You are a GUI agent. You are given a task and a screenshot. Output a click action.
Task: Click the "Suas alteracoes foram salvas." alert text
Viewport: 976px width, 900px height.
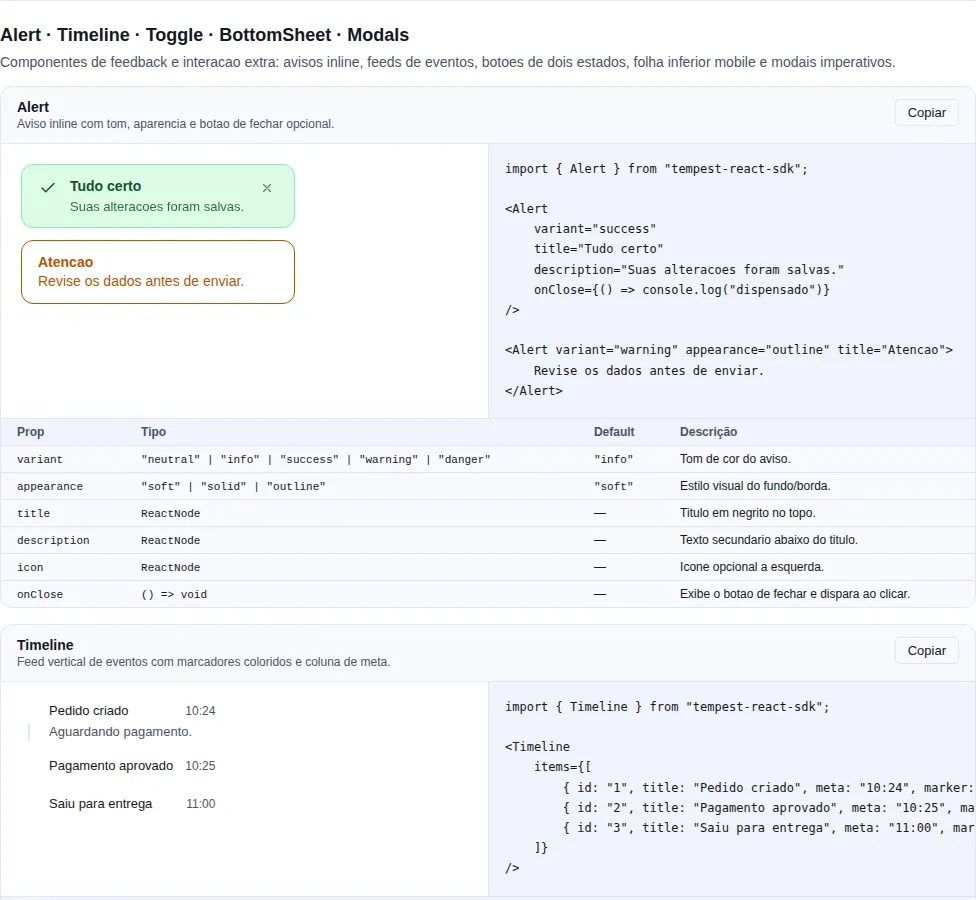[x=157, y=207]
